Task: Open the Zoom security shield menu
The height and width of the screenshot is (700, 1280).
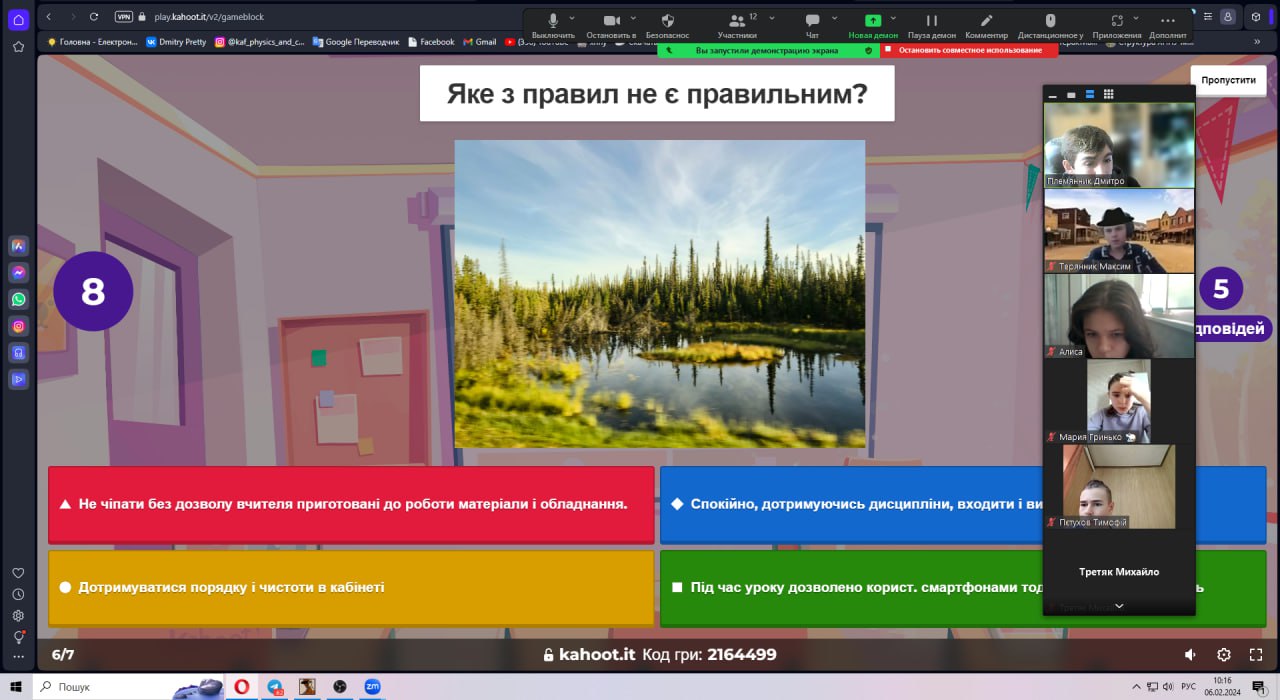Action: [x=667, y=20]
